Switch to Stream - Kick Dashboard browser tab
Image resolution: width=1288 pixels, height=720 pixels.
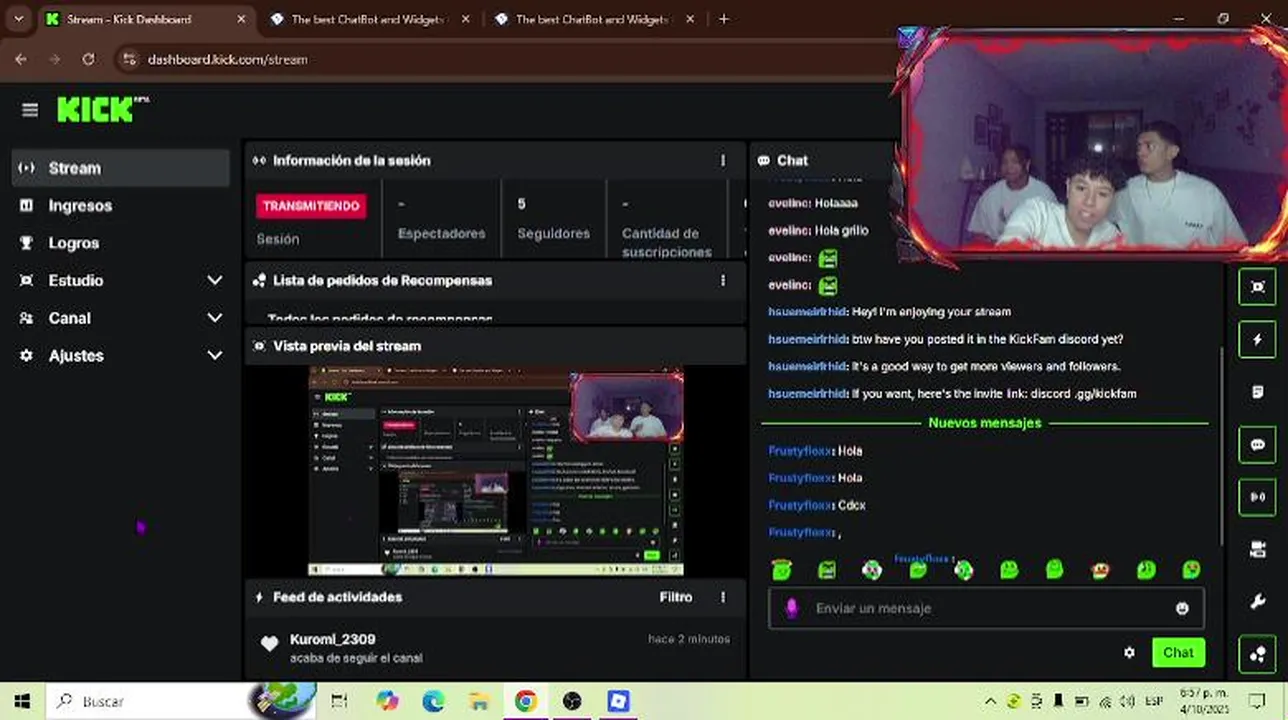coord(146,19)
